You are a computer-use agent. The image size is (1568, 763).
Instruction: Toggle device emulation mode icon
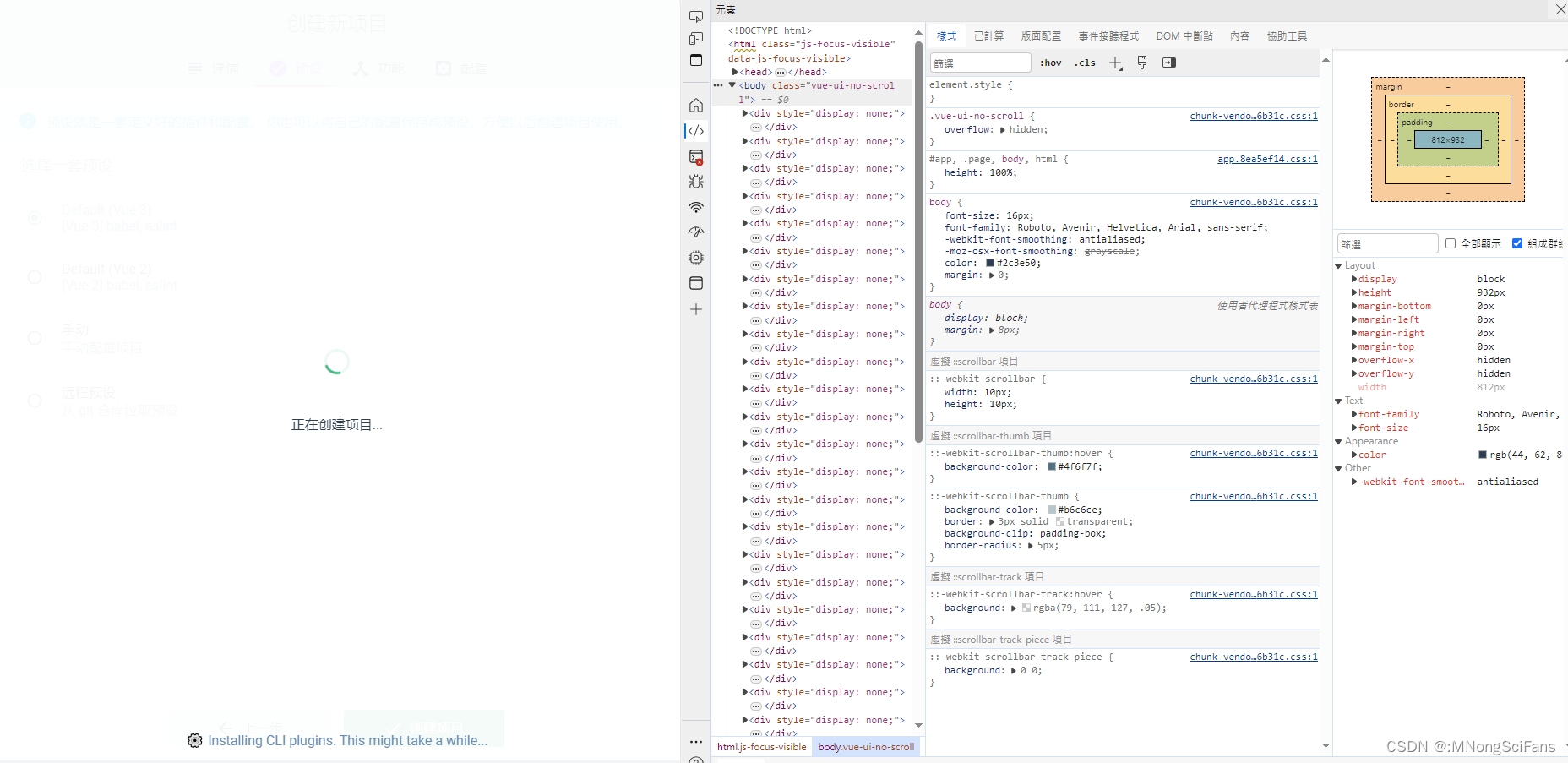(696, 38)
